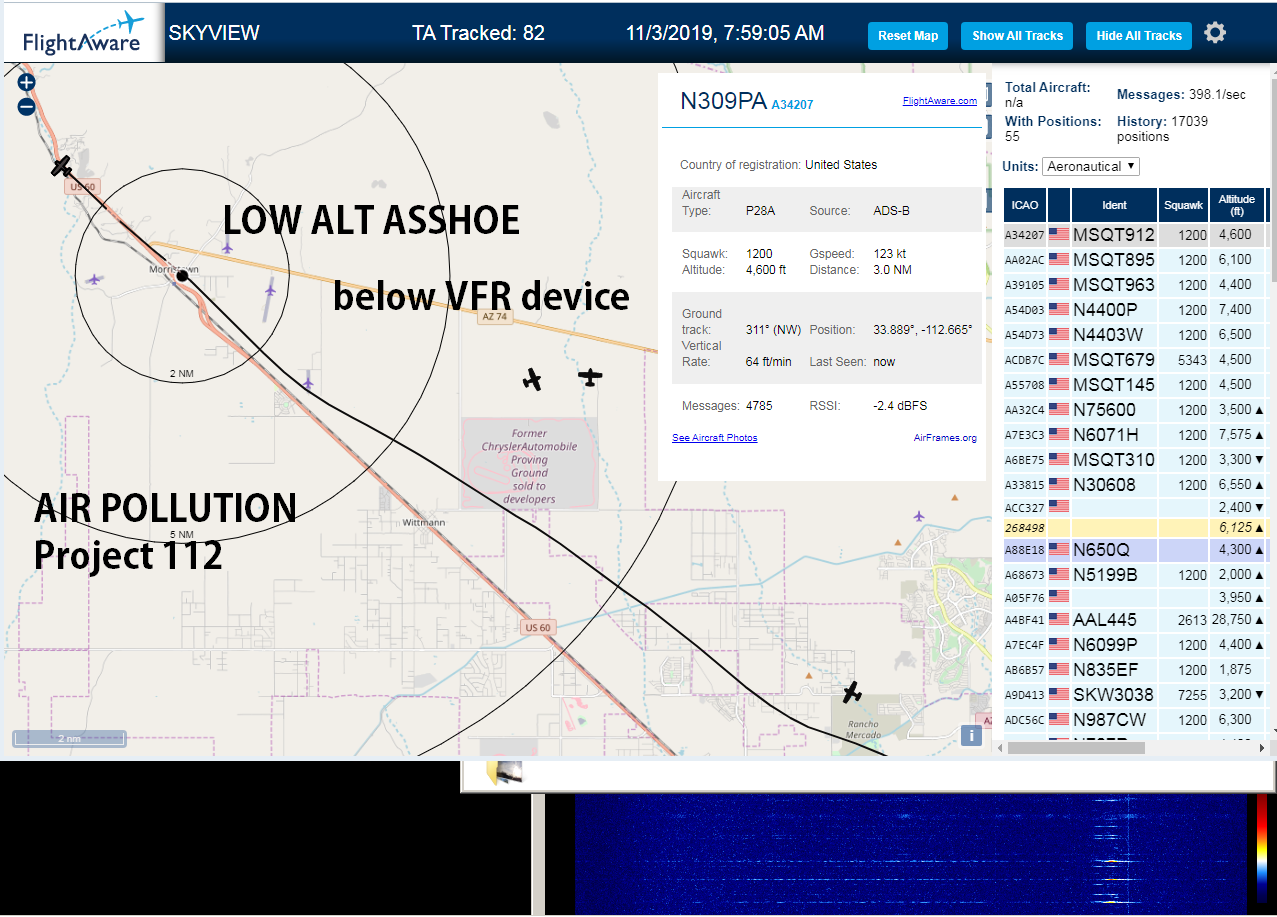Select the N650Q aircraft row
Screen dimensions: 1277x917
[1136, 550]
